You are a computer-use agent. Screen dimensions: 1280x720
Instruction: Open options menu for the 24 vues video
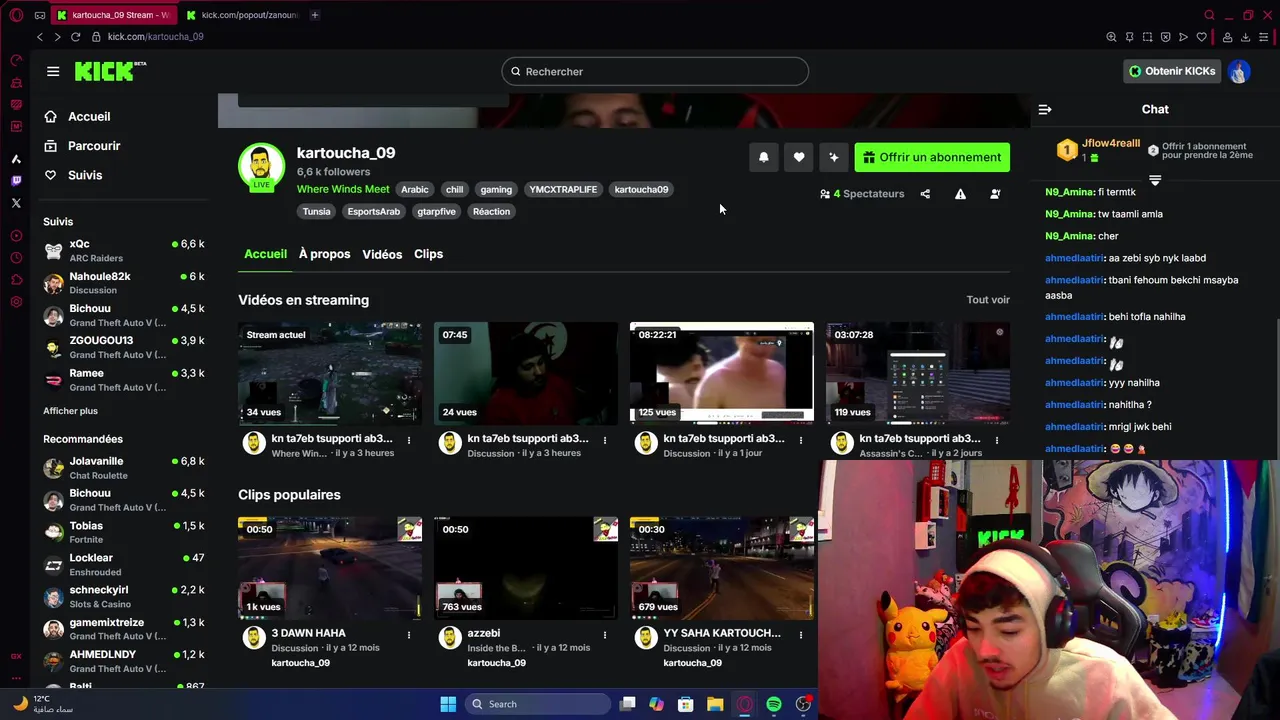tap(604, 440)
